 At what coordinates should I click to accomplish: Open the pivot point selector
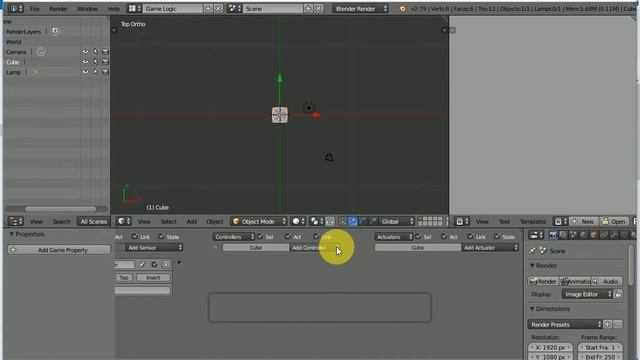pyautogui.click(x=316, y=221)
